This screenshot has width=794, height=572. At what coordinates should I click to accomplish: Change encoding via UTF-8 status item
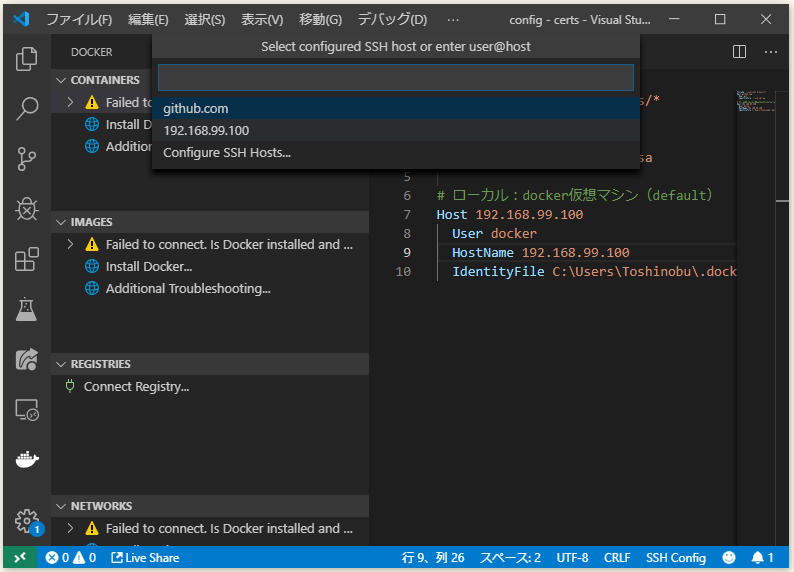[572, 558]
